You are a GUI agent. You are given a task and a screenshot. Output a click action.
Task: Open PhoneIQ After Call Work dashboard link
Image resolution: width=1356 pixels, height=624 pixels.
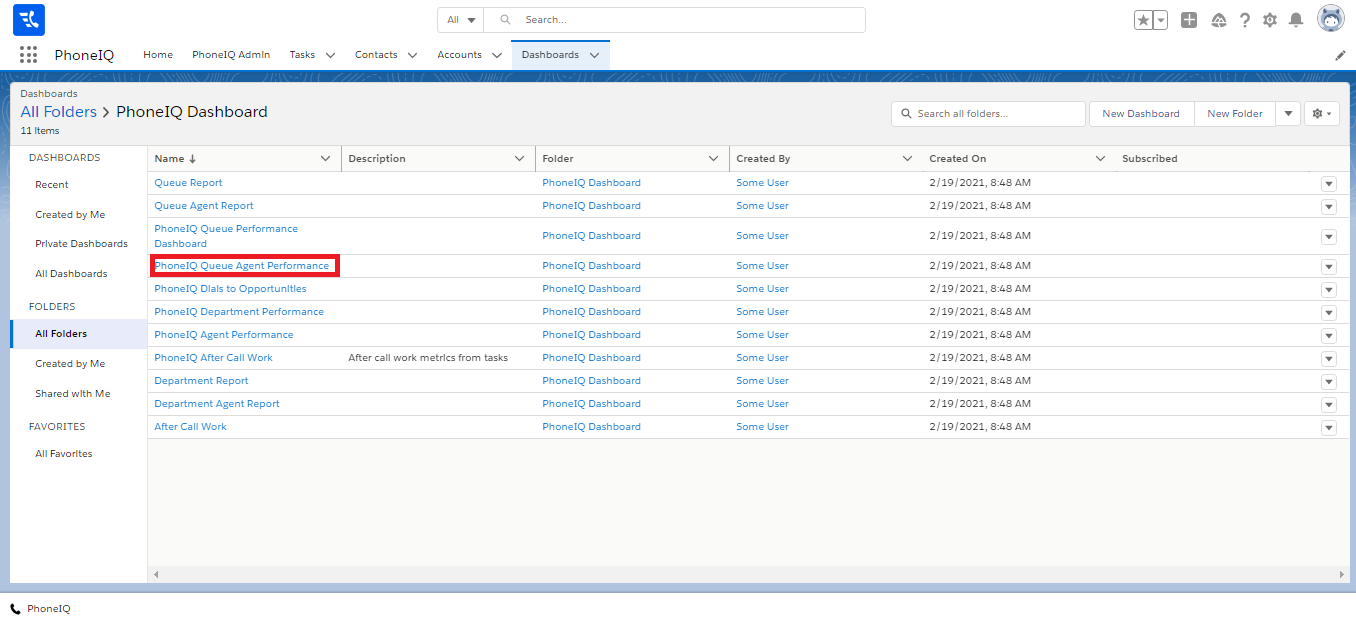click(213, 358)
